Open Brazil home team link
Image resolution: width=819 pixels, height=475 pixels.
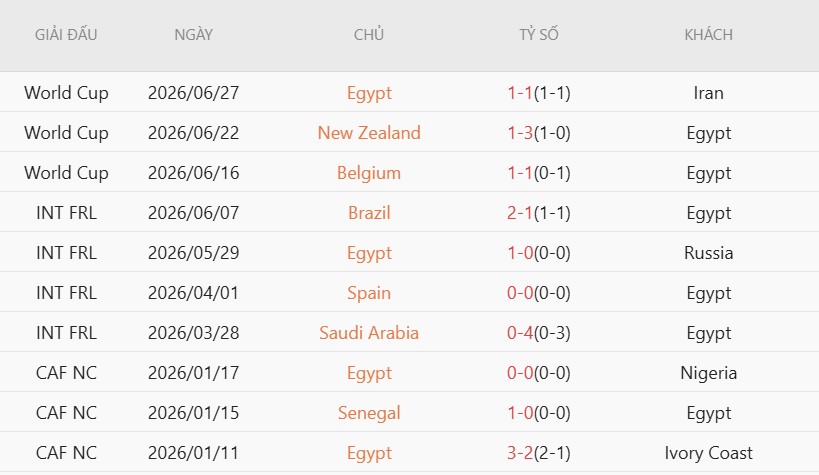point(369,213)
